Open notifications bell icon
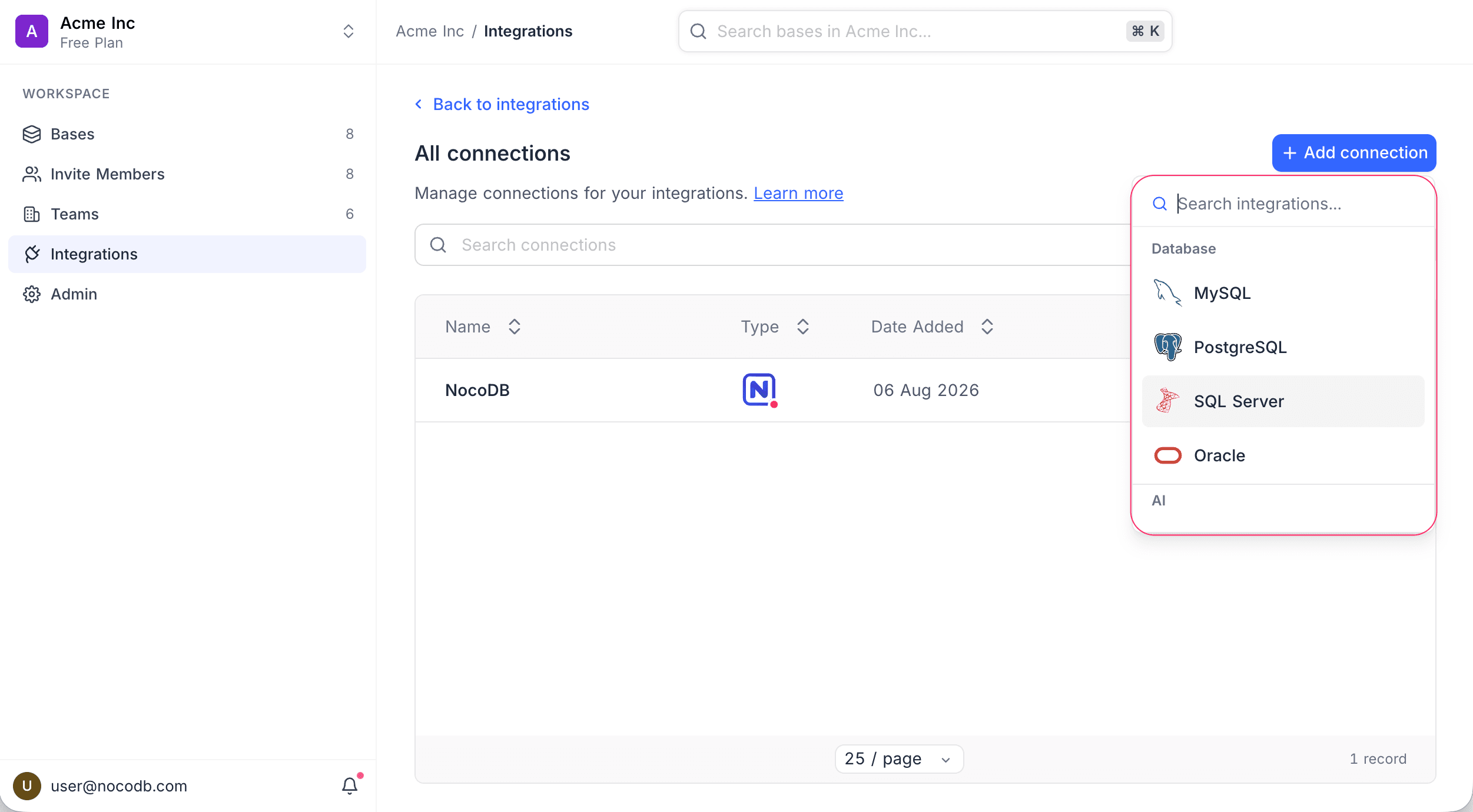 [350, 786]
